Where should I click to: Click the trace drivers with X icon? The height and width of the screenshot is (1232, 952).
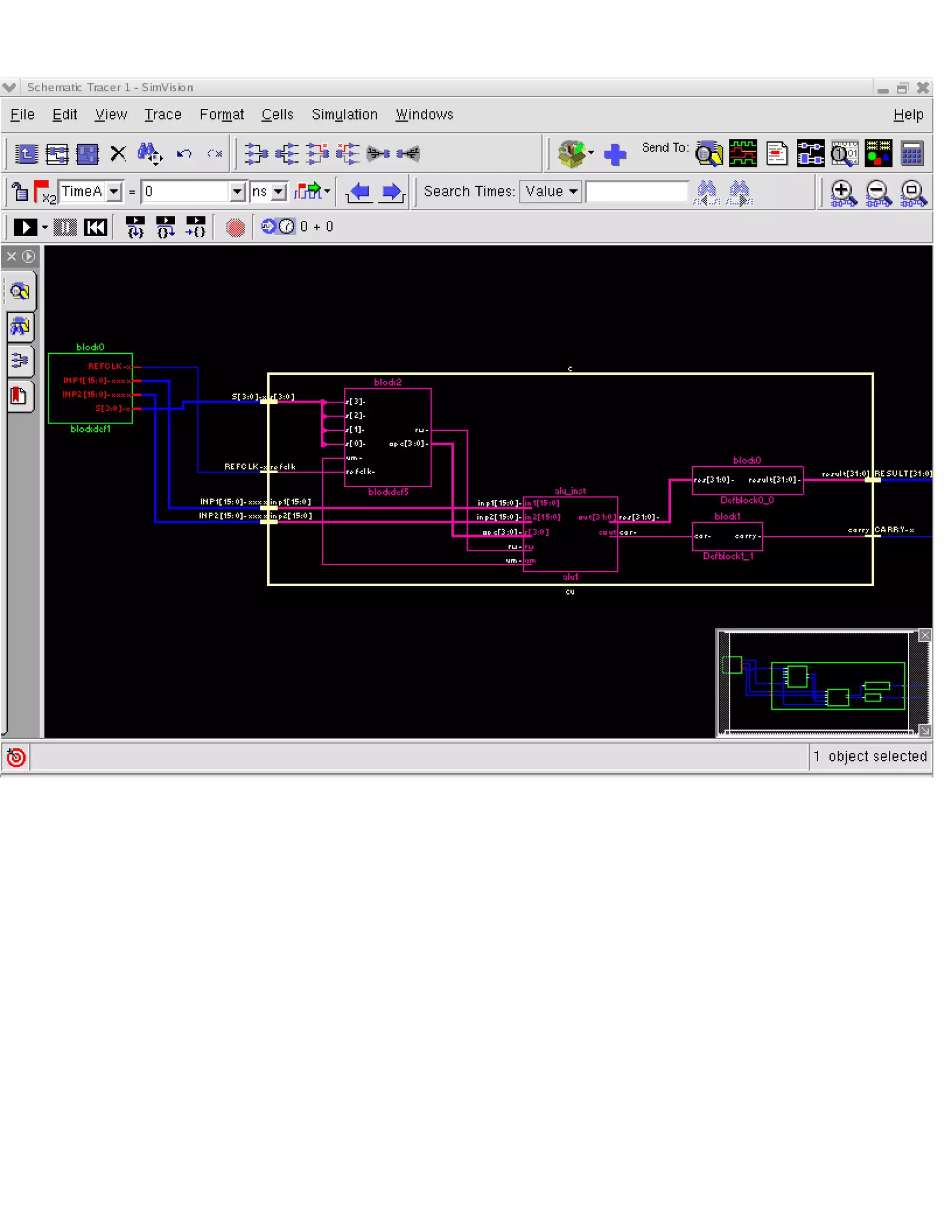click(x=317, y=153)
